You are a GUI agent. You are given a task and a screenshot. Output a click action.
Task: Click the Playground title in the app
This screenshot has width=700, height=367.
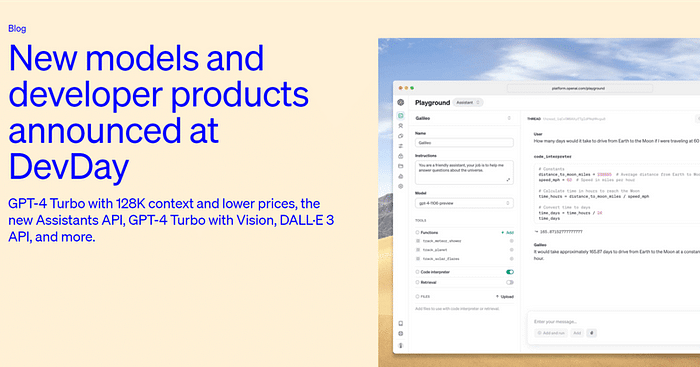click(432, 103)
